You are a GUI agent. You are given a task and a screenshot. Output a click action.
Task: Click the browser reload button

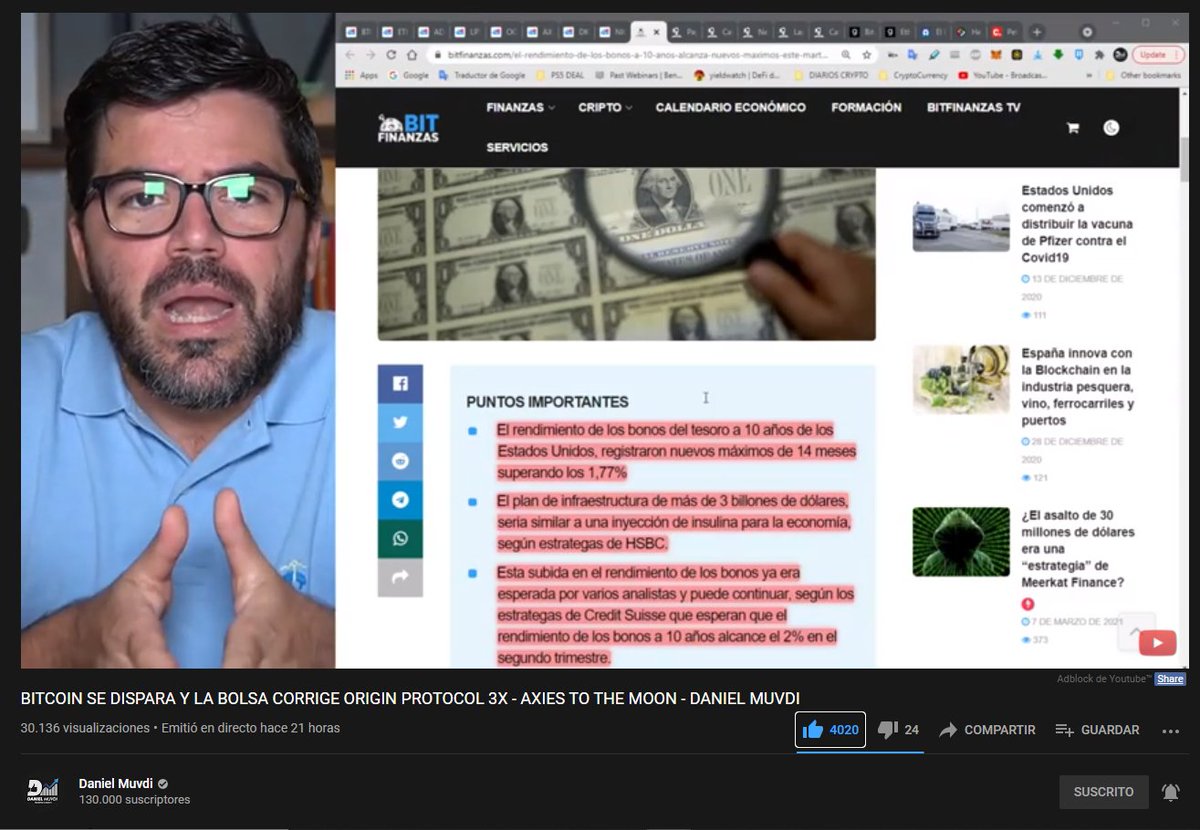[x=391, y=55]
